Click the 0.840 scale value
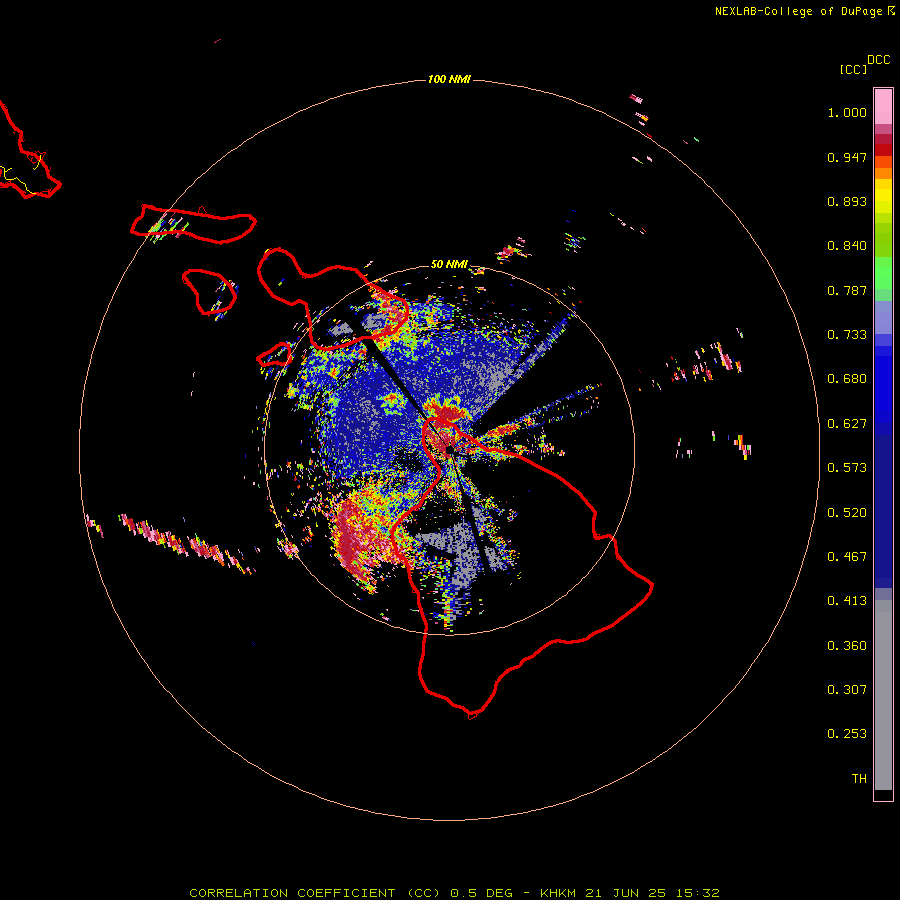 847,246
